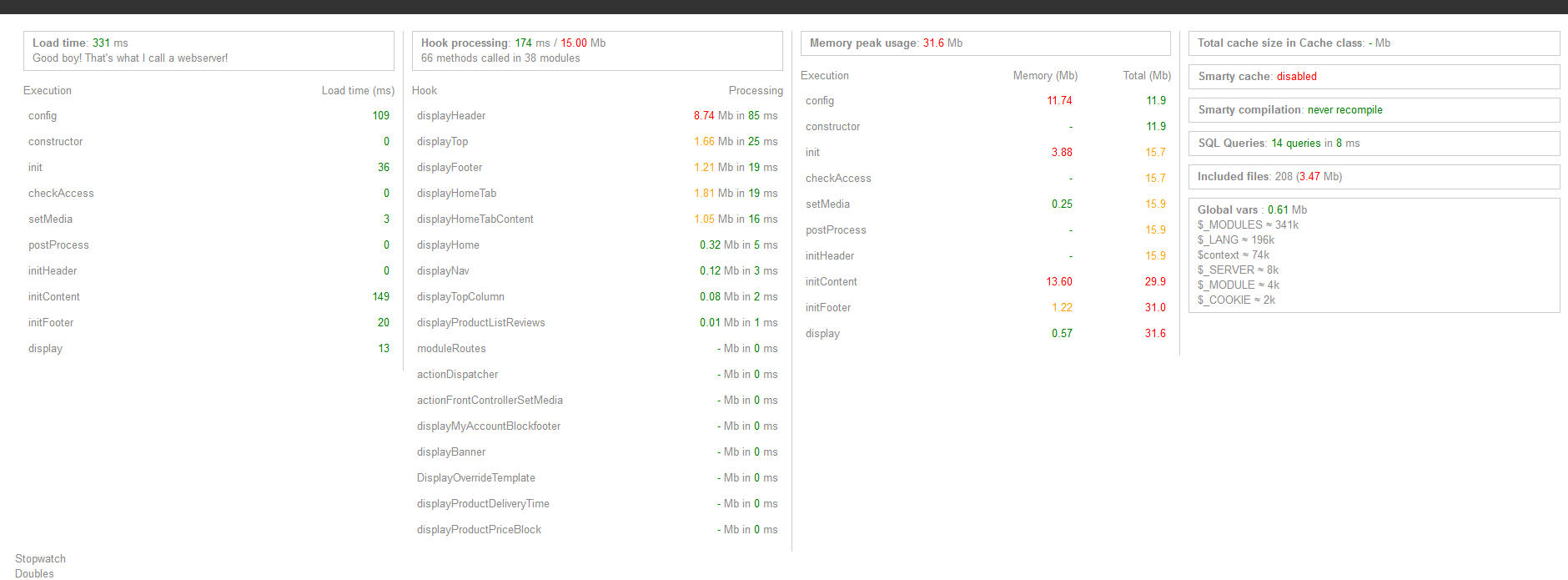Click the '$_LANG ≈ 196k' entry
Screen dimensions: 1568x580
point(1236,240)
